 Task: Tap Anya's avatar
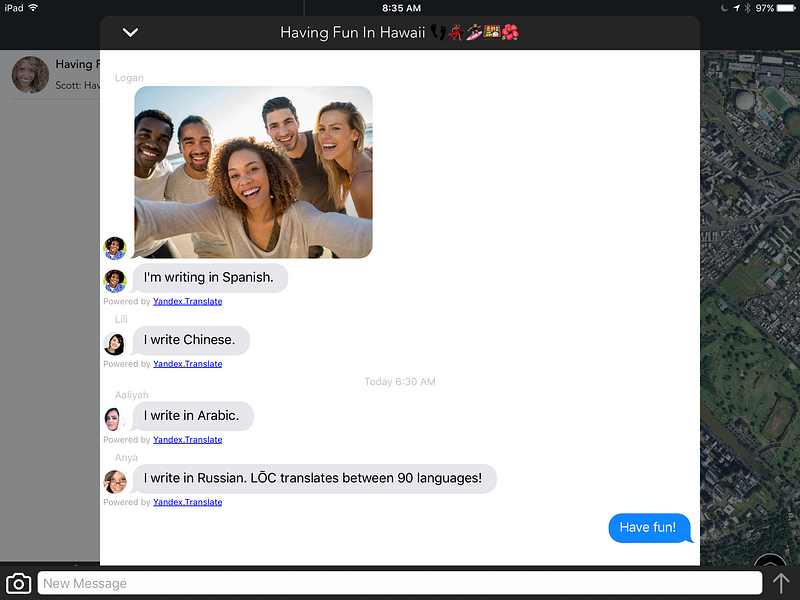115,482
